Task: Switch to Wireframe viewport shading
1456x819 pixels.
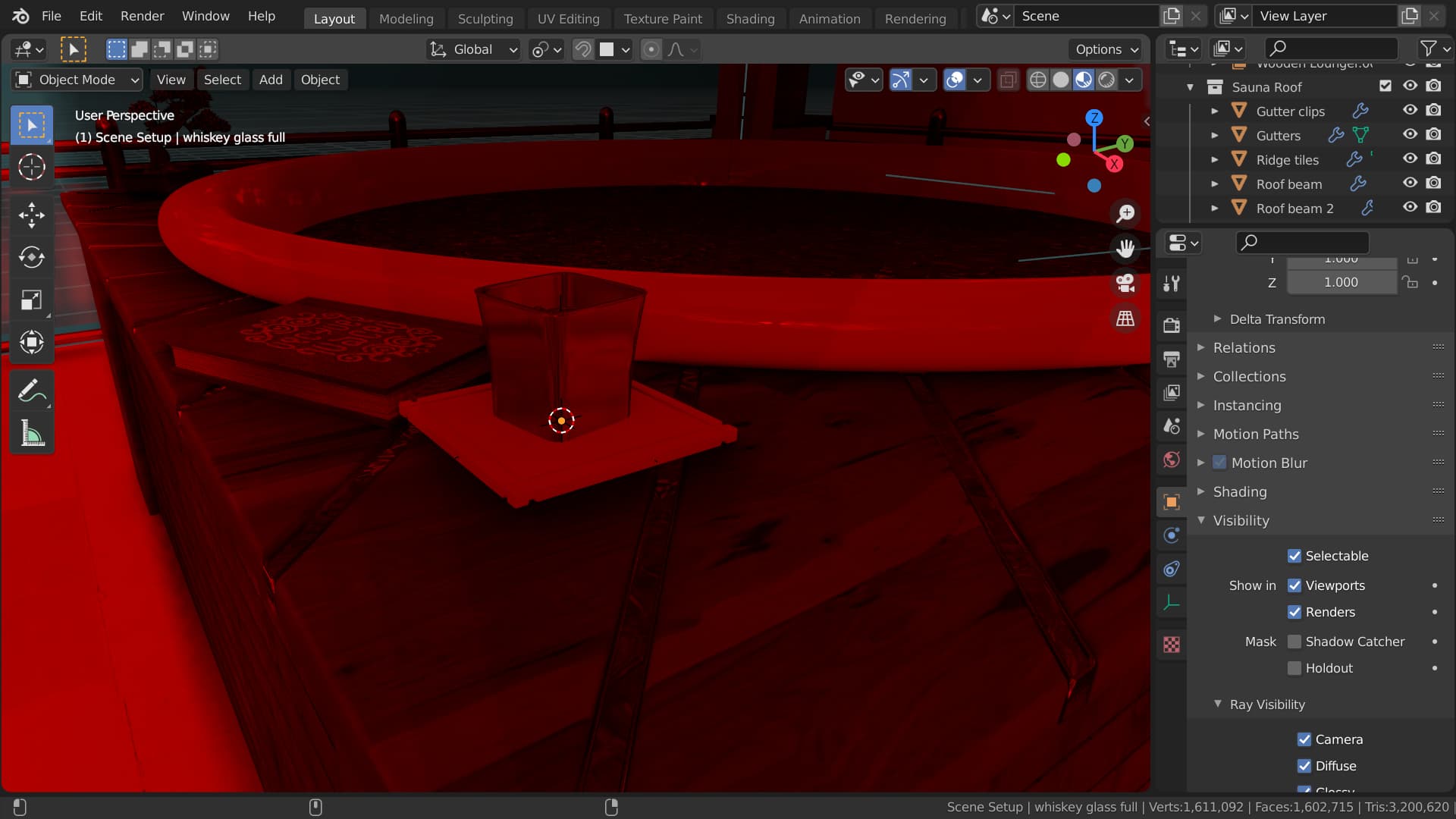Action: tap(1038, 80)
